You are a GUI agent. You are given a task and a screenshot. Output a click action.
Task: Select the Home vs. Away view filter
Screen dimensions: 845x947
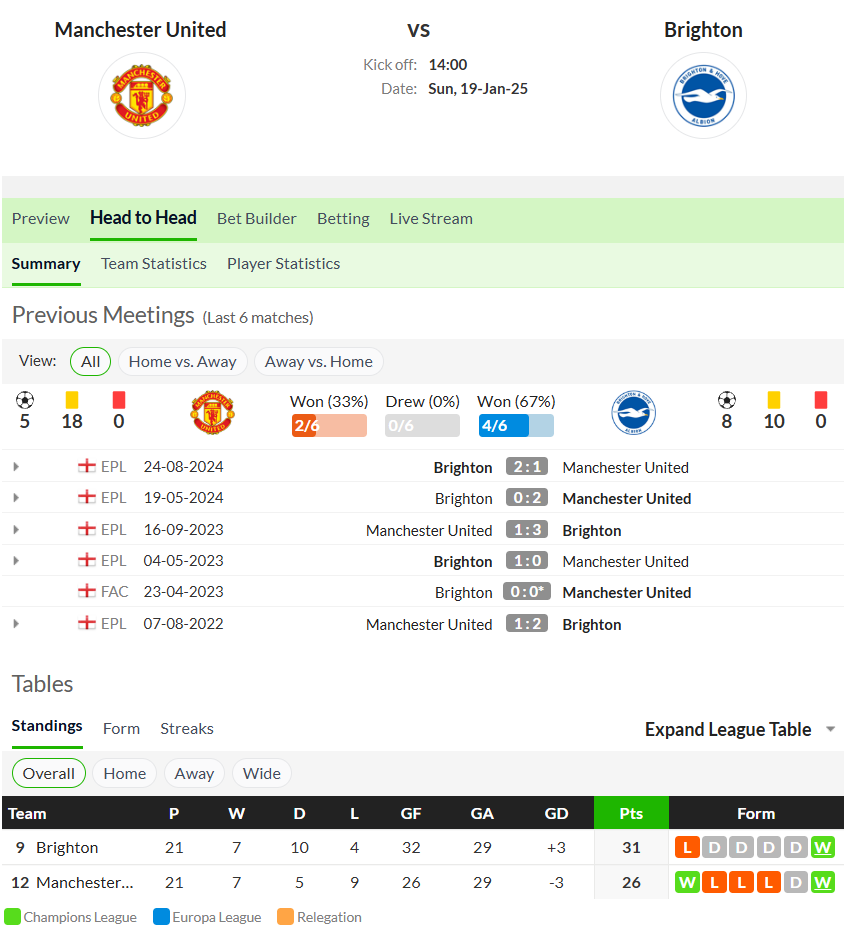(182, 362)
